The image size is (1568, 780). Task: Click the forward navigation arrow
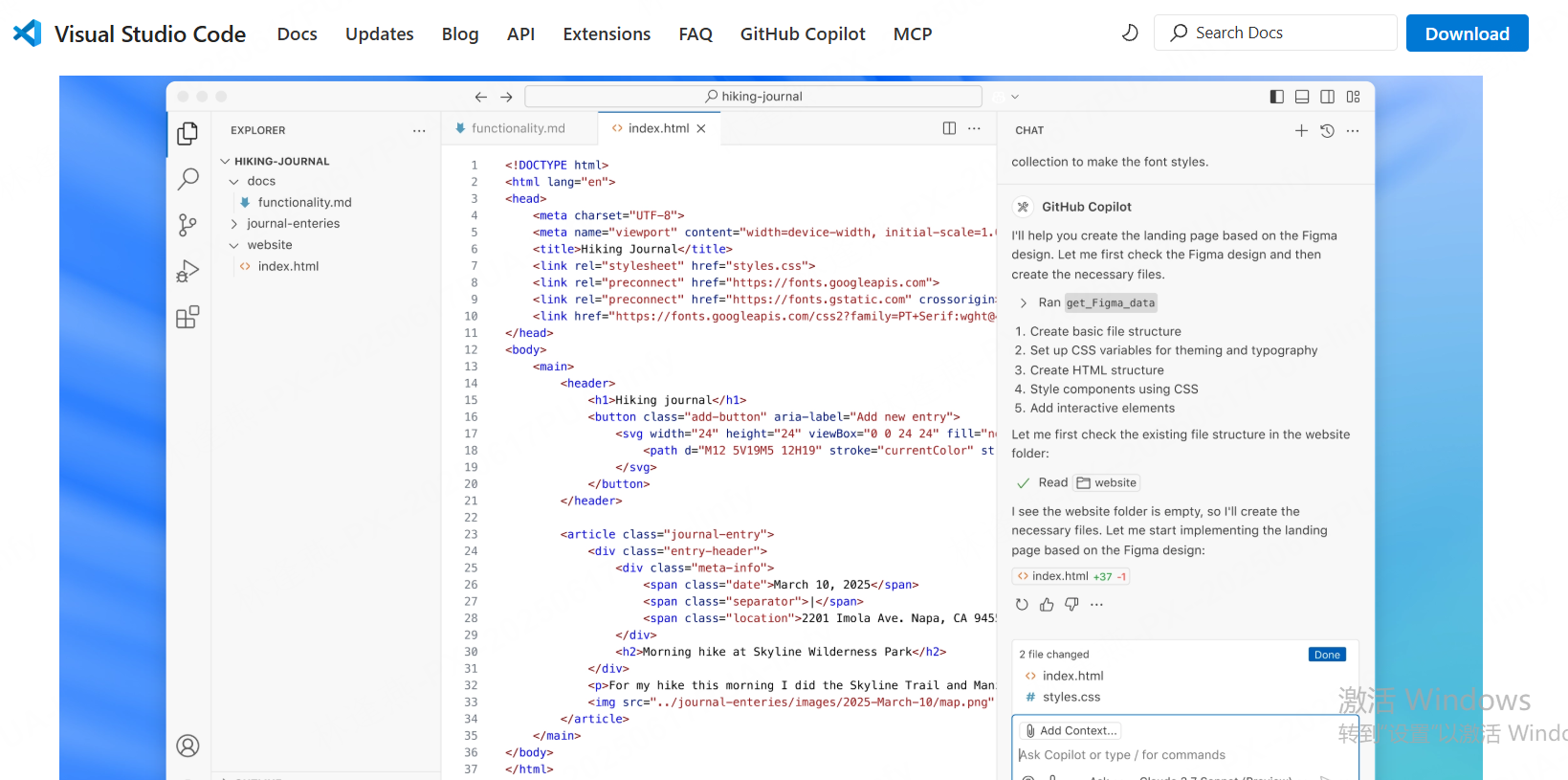pos(506,97)
